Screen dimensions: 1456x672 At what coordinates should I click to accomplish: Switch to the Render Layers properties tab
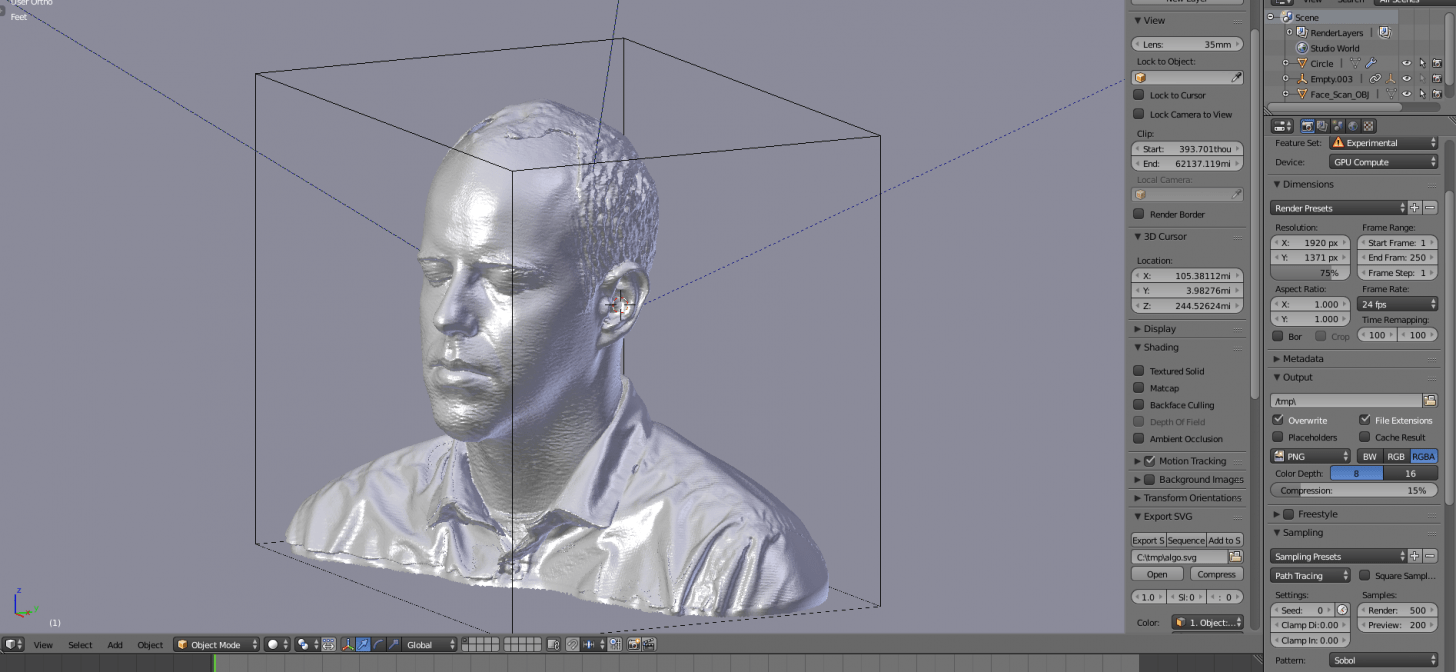tap(1322, 126)
